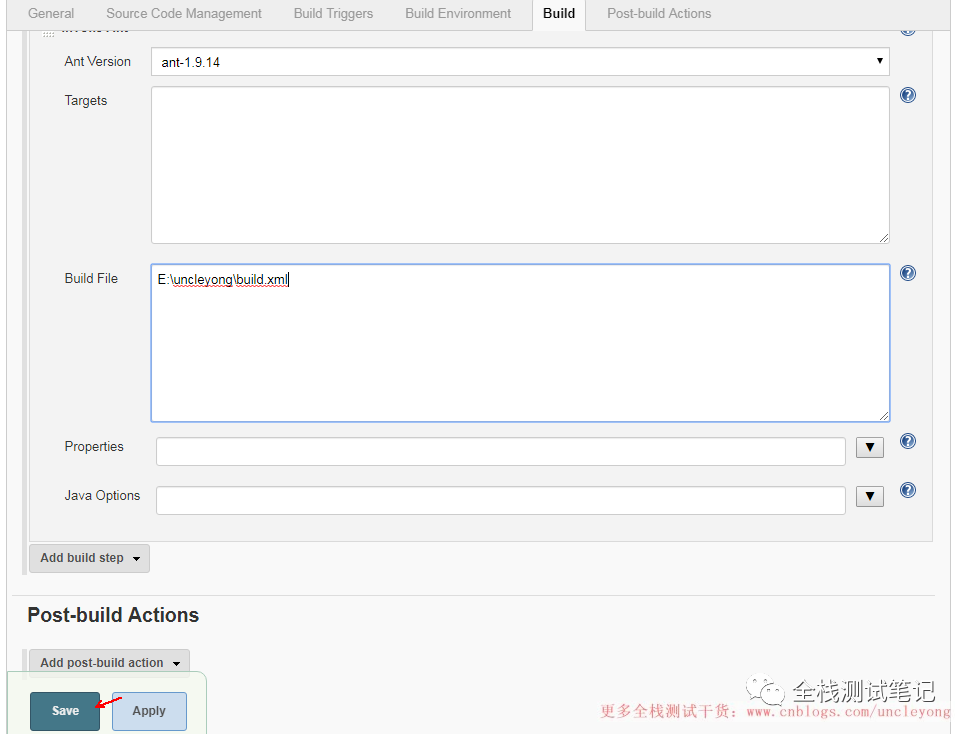Grab the Invoke Ant step drag handle

(x=48, y=34)
